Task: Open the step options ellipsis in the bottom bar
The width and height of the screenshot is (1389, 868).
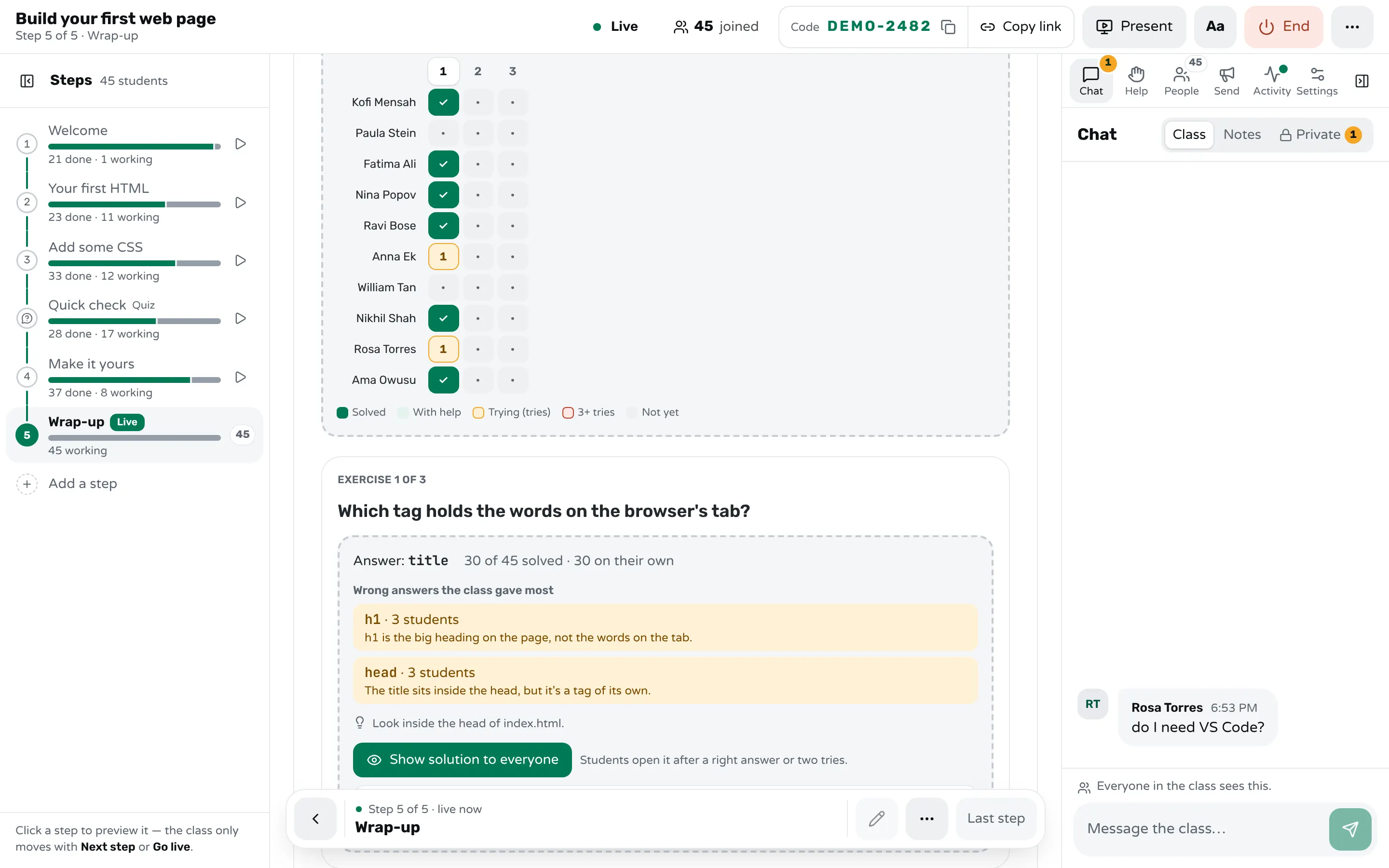Action: pyautogui.click(x=926, y=819)
